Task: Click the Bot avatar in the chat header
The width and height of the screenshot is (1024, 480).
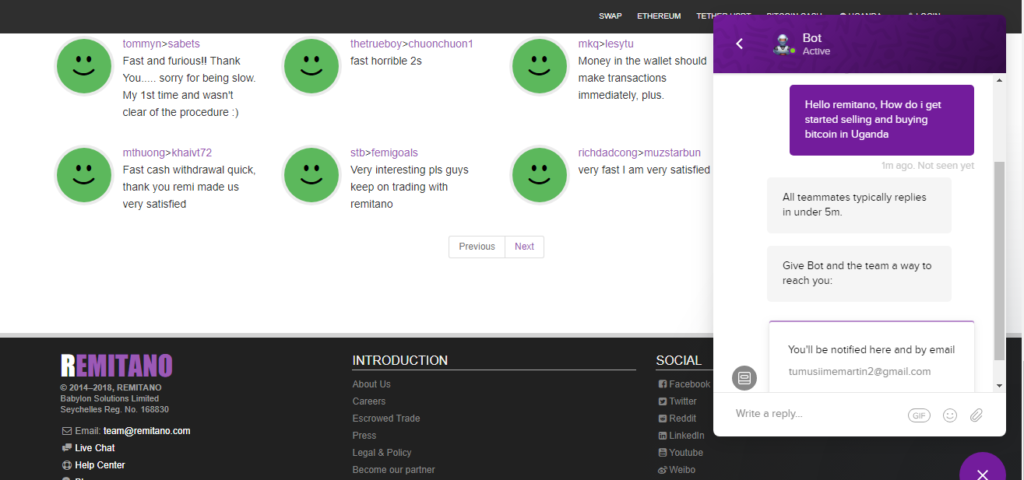Action: tap(782, 44)
